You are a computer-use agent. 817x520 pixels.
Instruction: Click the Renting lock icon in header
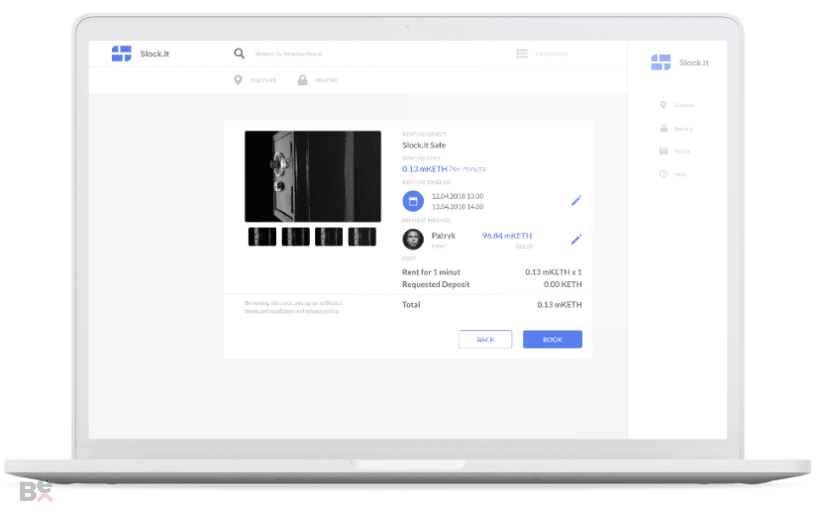pos(302,80)
